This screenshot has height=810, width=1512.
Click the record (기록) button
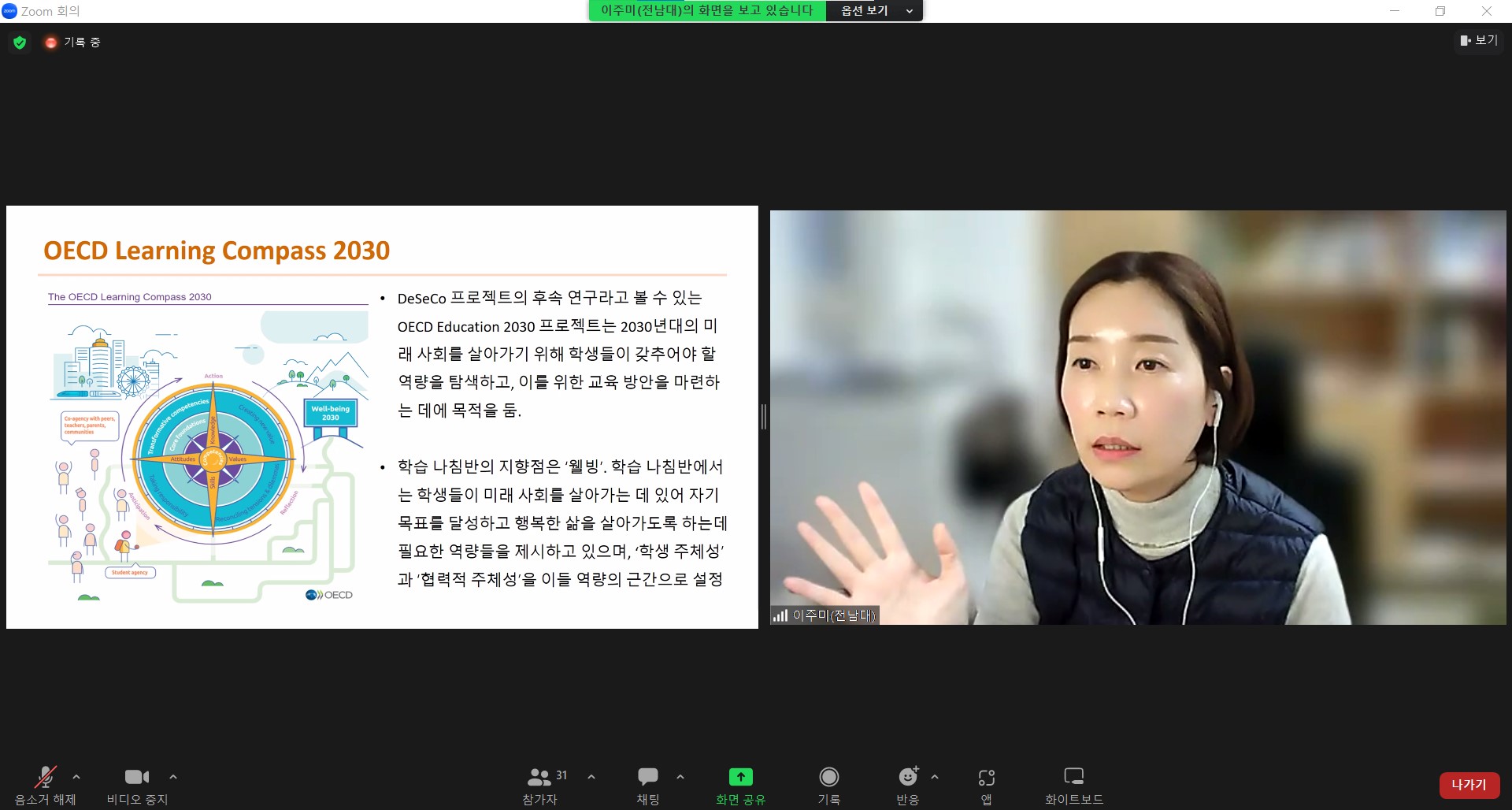coord(828,786)
